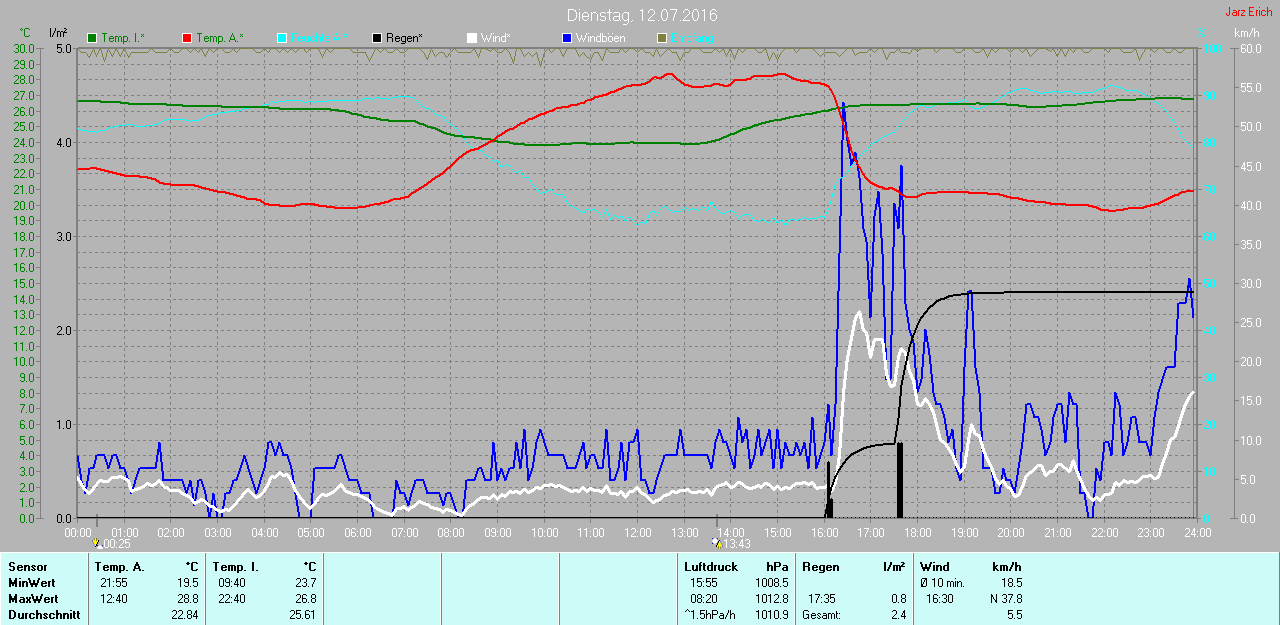
Task: Click the 'Temp. I.' column header in table
Action: [236, 567]
